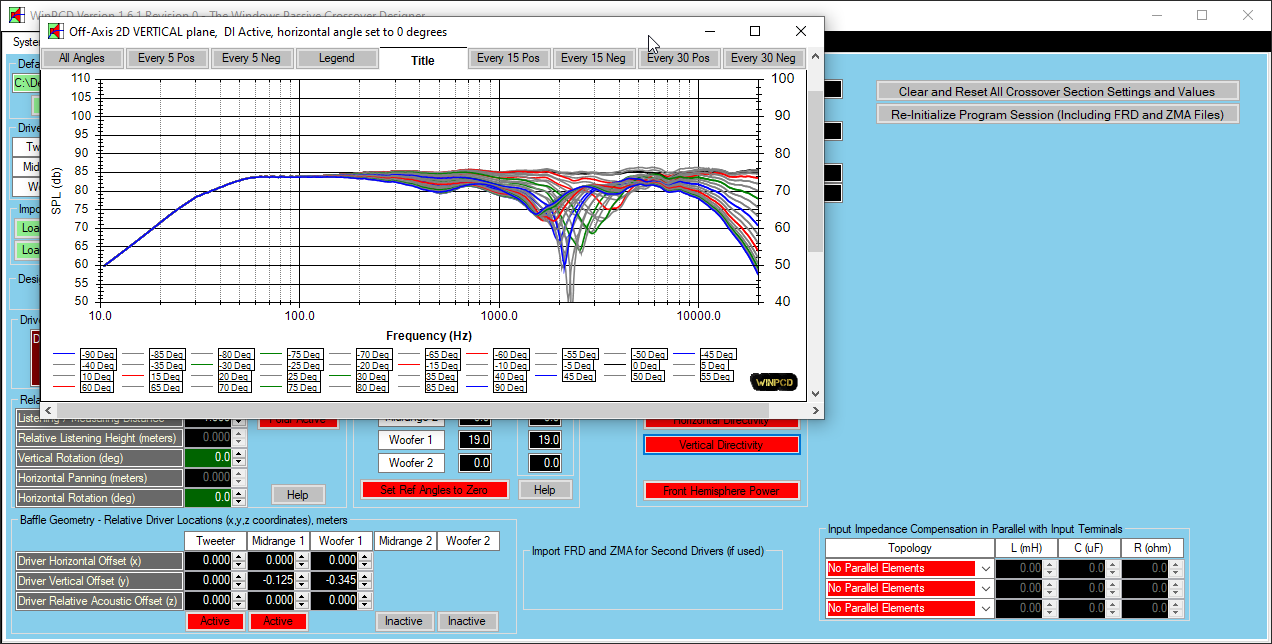This screenshot has width=1272, height=644.
Task: Click the popup's vertical scrollbar down arrow
Action: (x=815, y=394)
